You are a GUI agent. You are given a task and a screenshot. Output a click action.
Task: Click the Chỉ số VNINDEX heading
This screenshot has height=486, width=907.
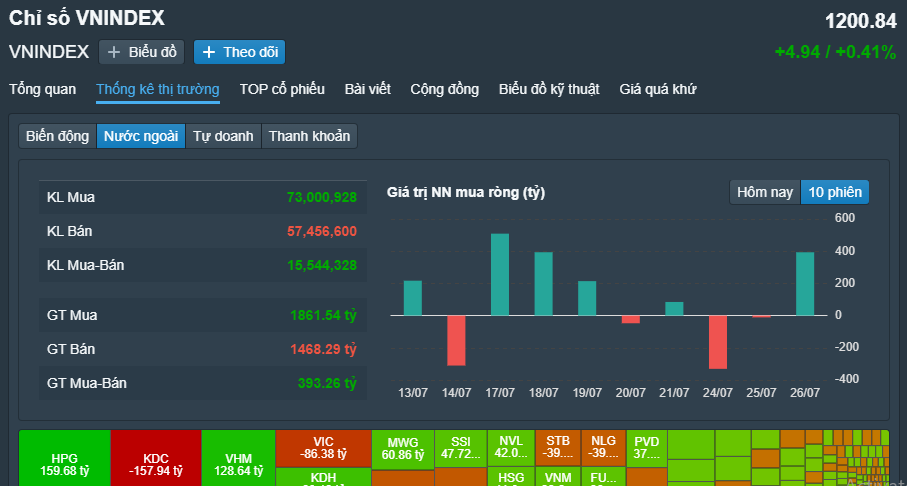[x=87, y=18]
